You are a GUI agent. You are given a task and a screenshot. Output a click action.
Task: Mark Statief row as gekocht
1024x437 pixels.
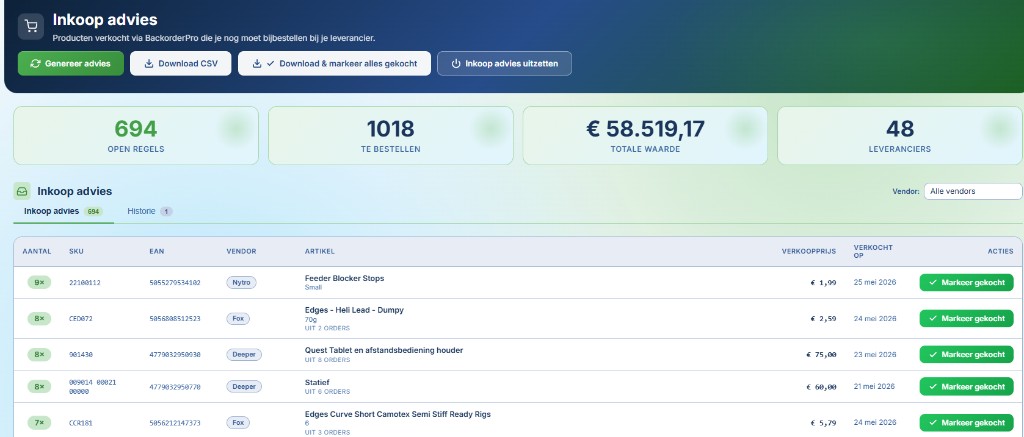(x=966, y=387)
